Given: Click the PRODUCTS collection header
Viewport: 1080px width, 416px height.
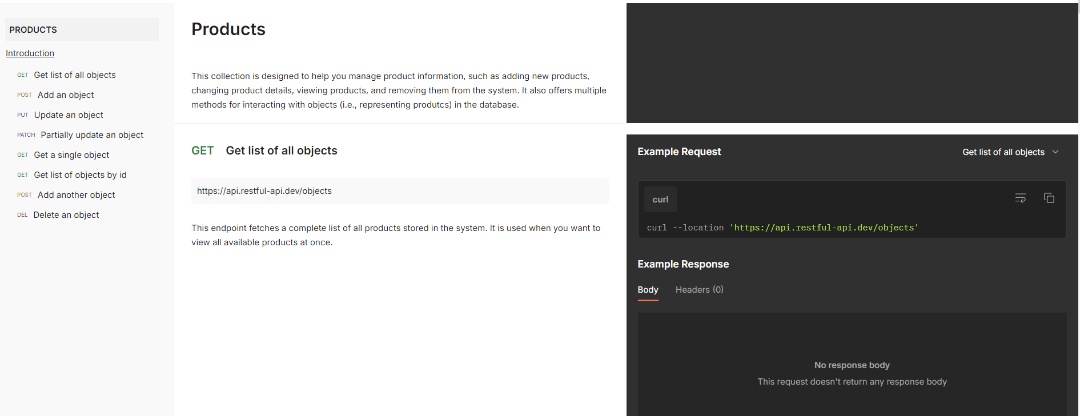Looking at the screenshot, I should 82,30.
